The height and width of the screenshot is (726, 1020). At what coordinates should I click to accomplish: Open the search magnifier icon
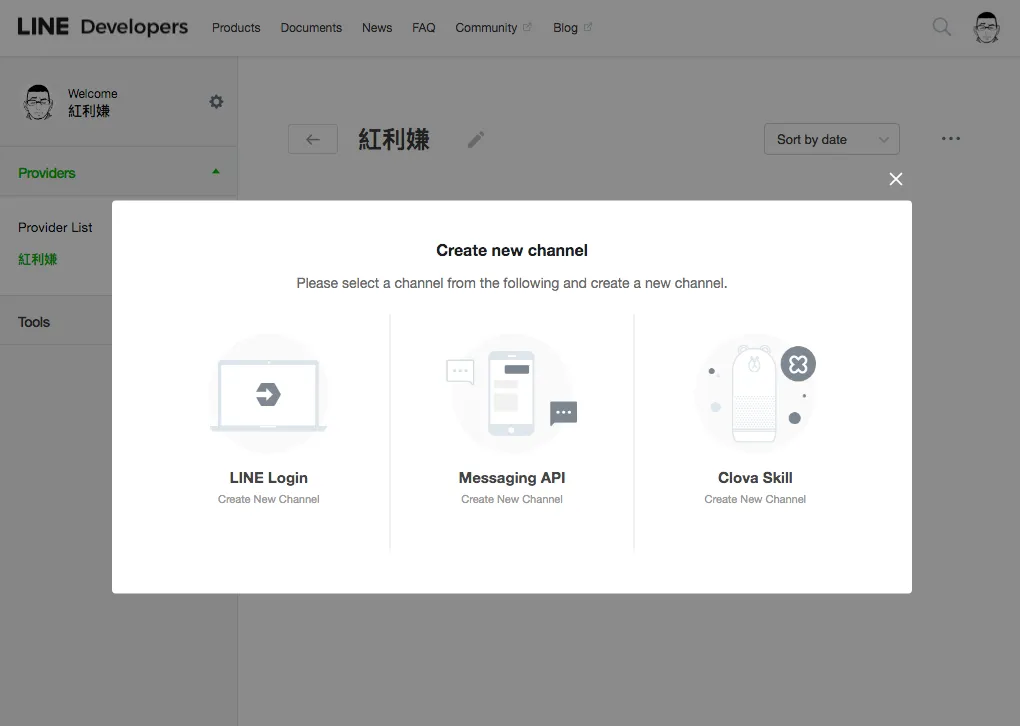tap(941, 27)
